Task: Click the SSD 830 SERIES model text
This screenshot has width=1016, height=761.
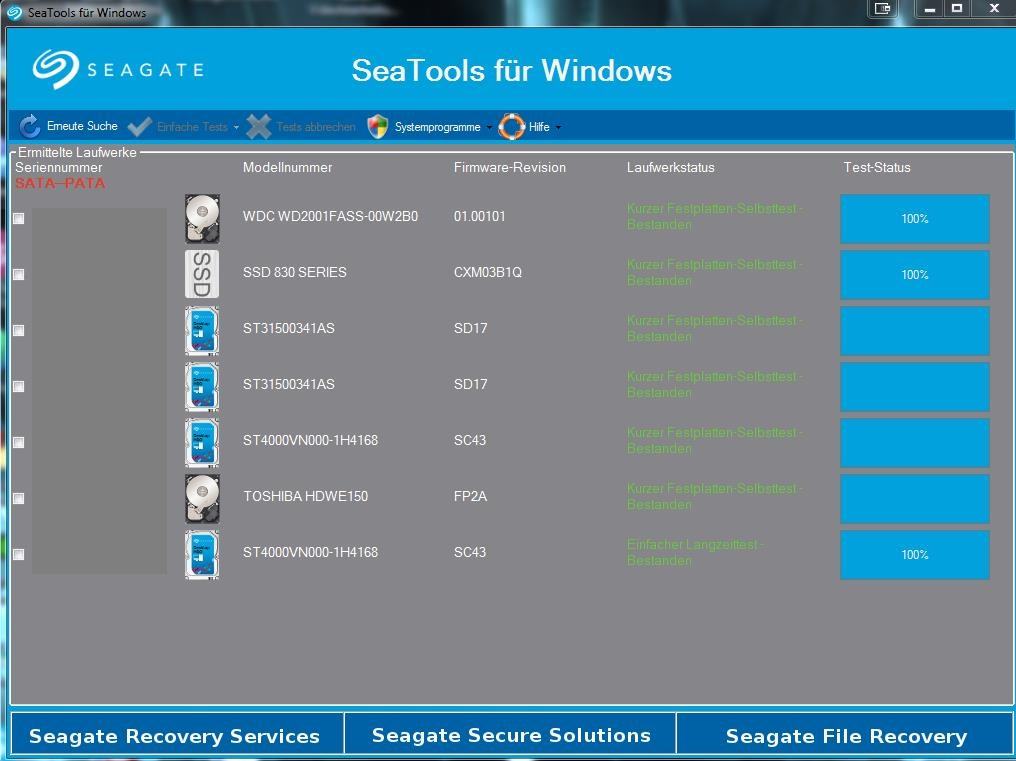Action: [x=294, y=272]
